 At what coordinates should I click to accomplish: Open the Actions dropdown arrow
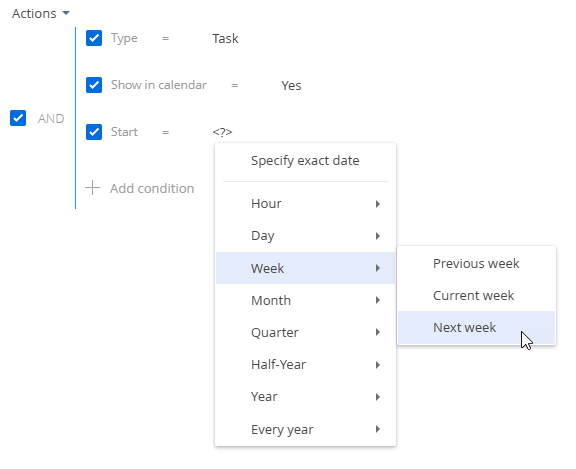click(x=66, y=13)
